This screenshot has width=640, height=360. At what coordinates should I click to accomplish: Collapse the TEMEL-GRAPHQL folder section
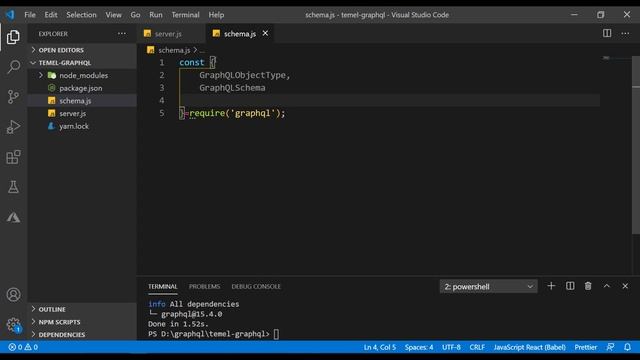pos(82,62)
